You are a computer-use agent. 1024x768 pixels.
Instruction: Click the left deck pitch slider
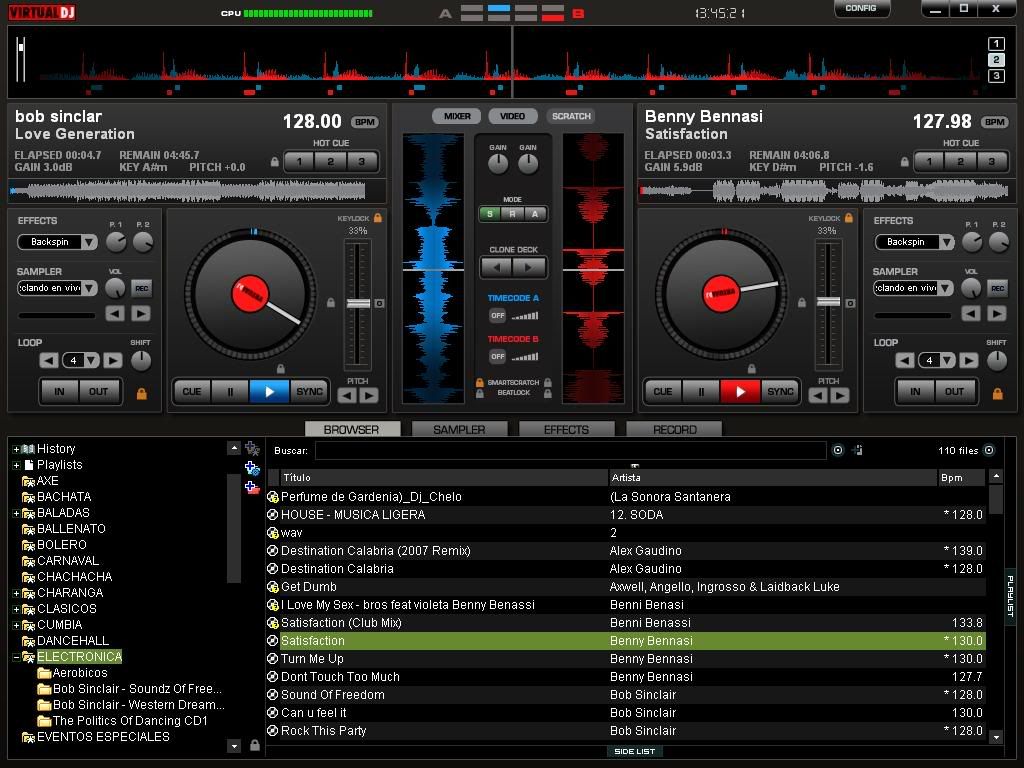pyautogui.click(x=358, y=304)
